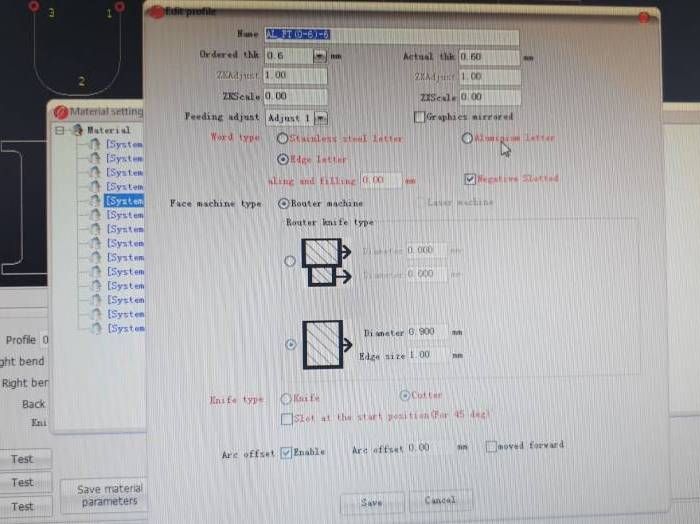700x524 pixels.
Task: Click the bottom Test button
Action: (25, 507)
